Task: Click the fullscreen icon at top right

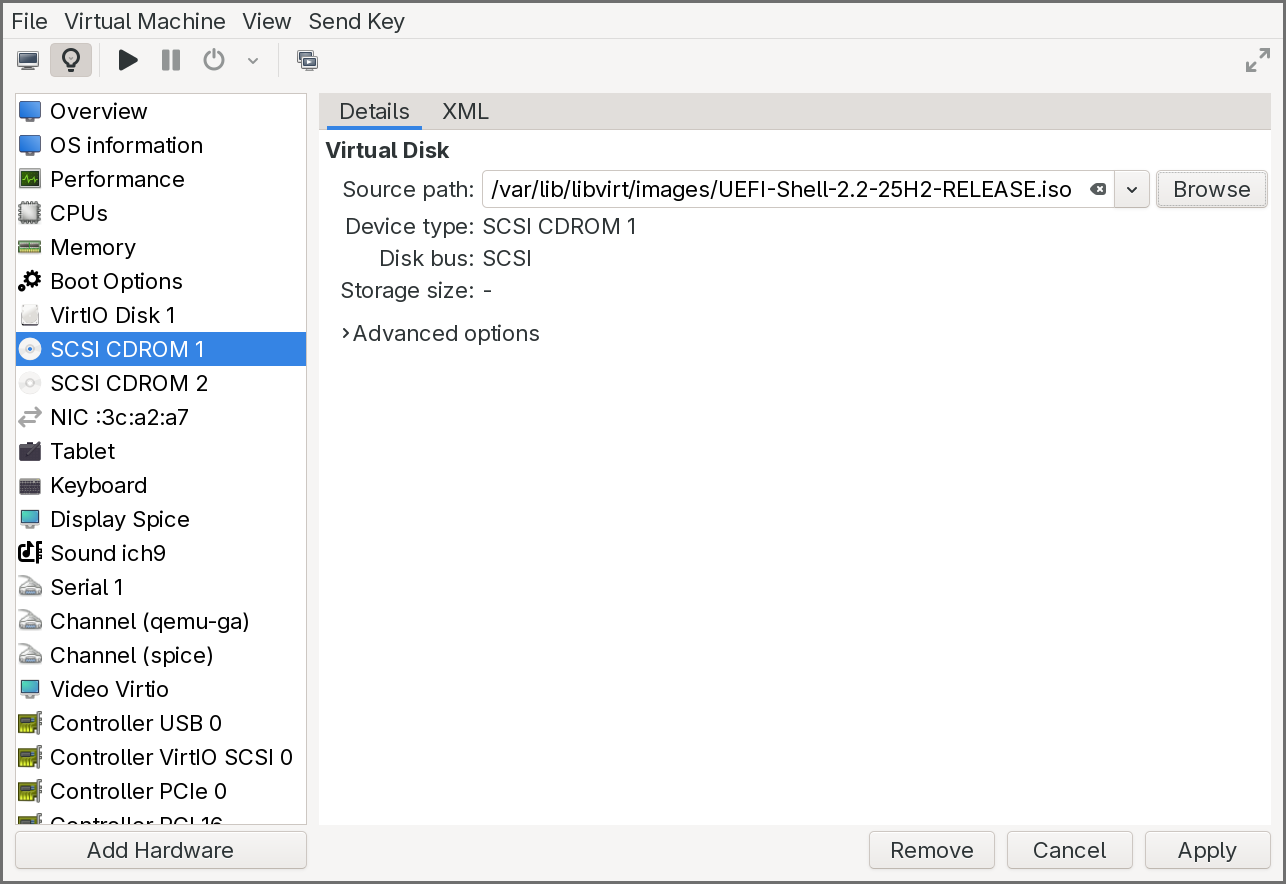Action: click(x=1257, y=59)
